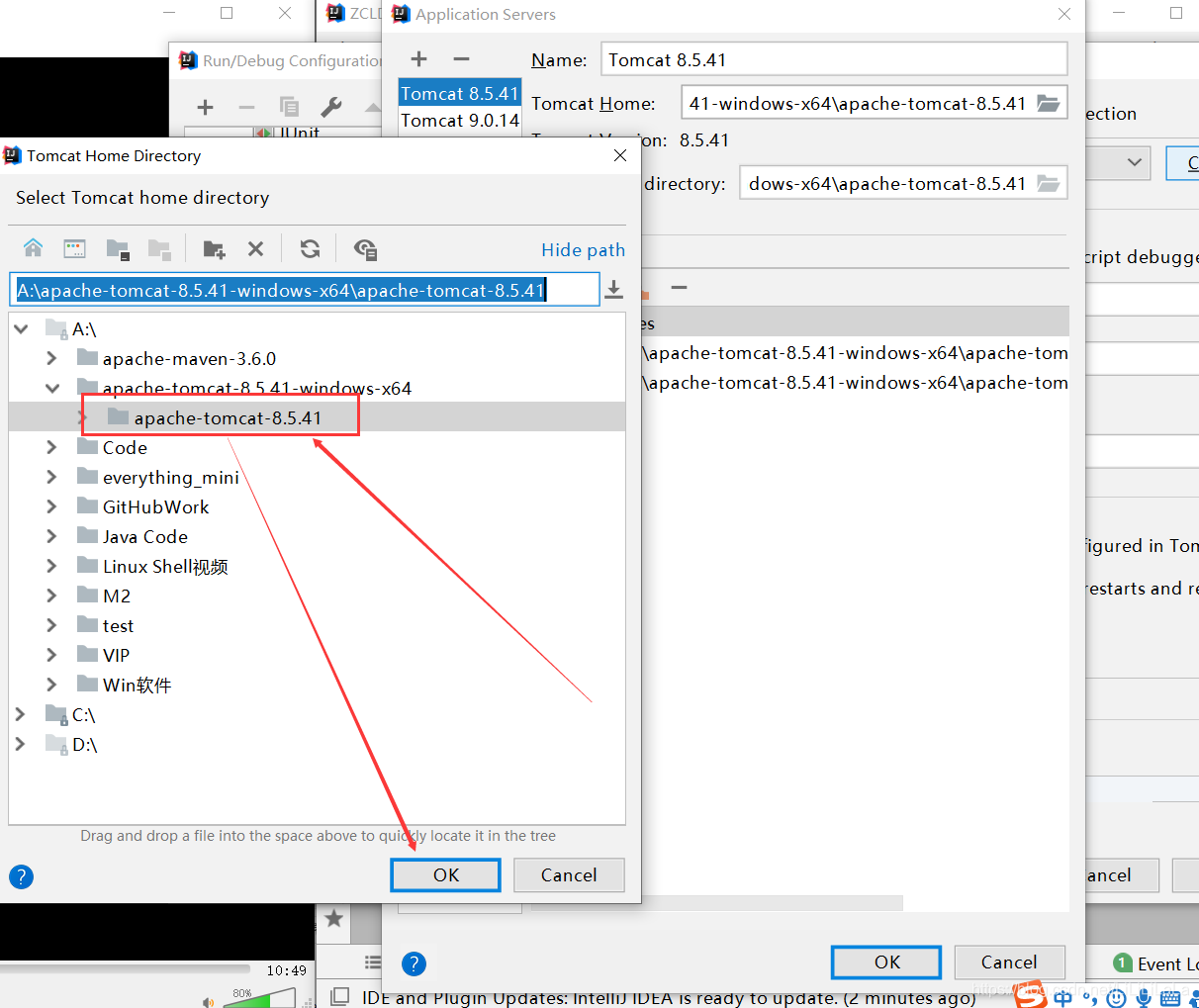Click the Project directory toolbar icon
Screen dimensions: 1199x1008
[118, 248]
